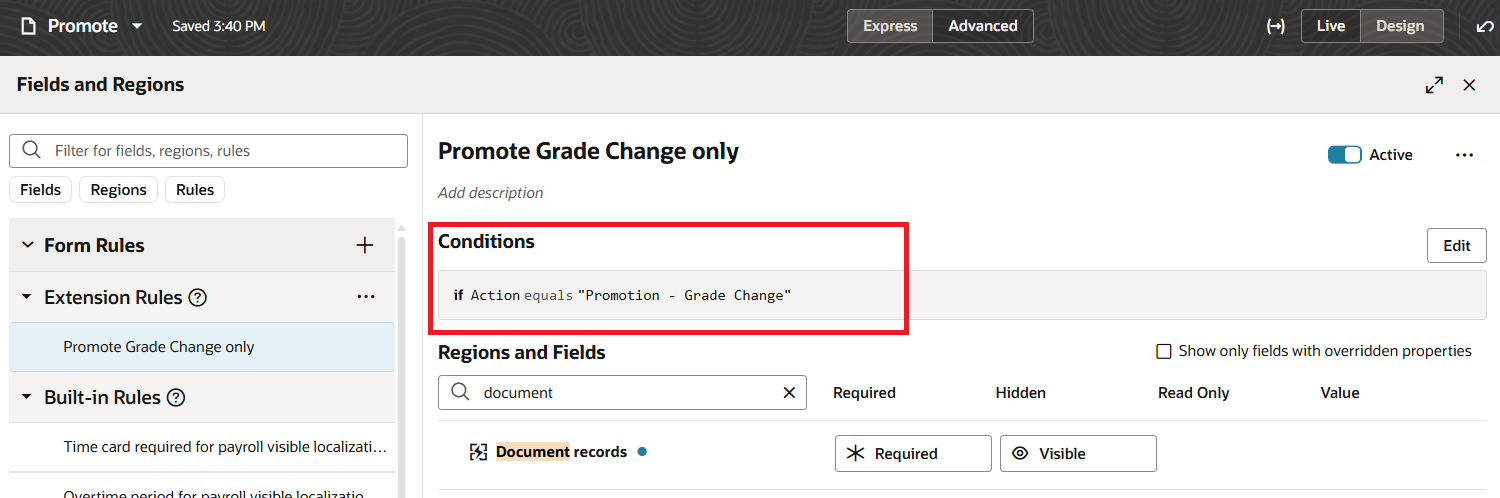The image size is (1500, 498).
Task: Open rule actions menu beside Active
Action: (x=1465, y=155)
